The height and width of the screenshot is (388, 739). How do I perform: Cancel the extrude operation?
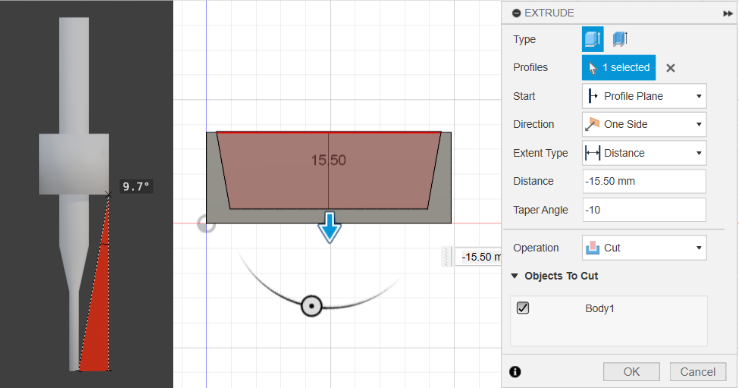(698, 371)
